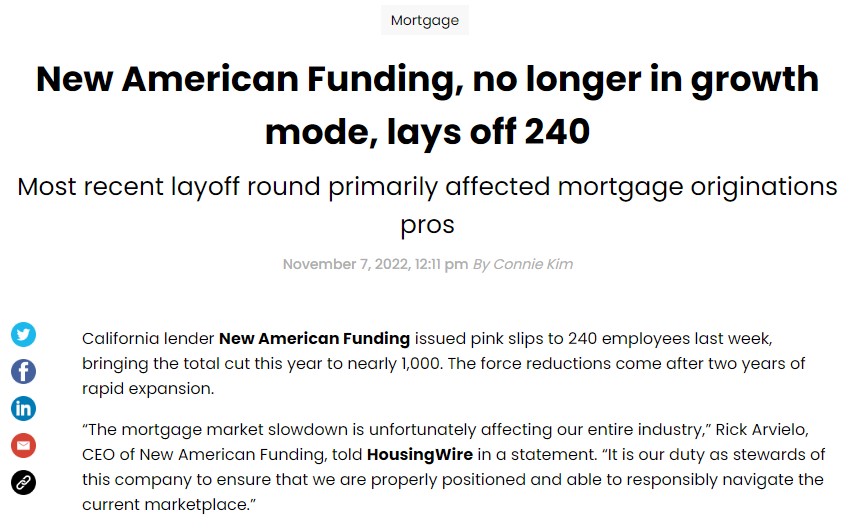This screenshot has height=532, width=853.
Task: Click the November 7, 2022 timestamp
Action: (346, 264)
